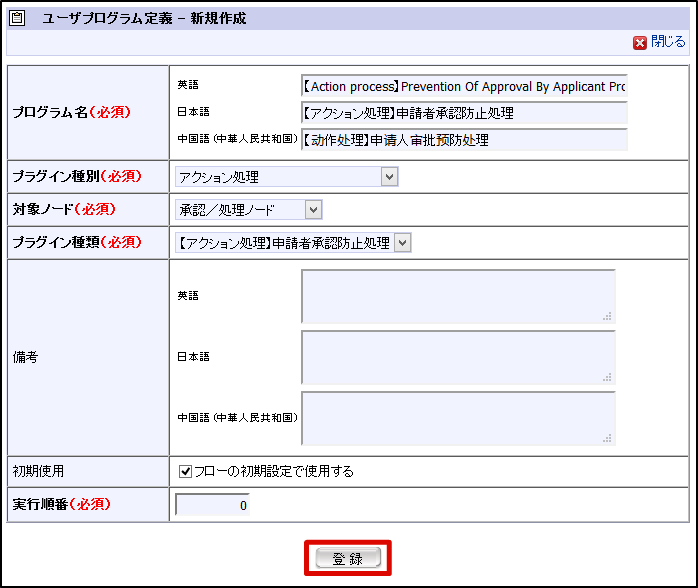Click the red X close icon
The width and height of the screenshot is (698, 588).
[x=639, y=43]
